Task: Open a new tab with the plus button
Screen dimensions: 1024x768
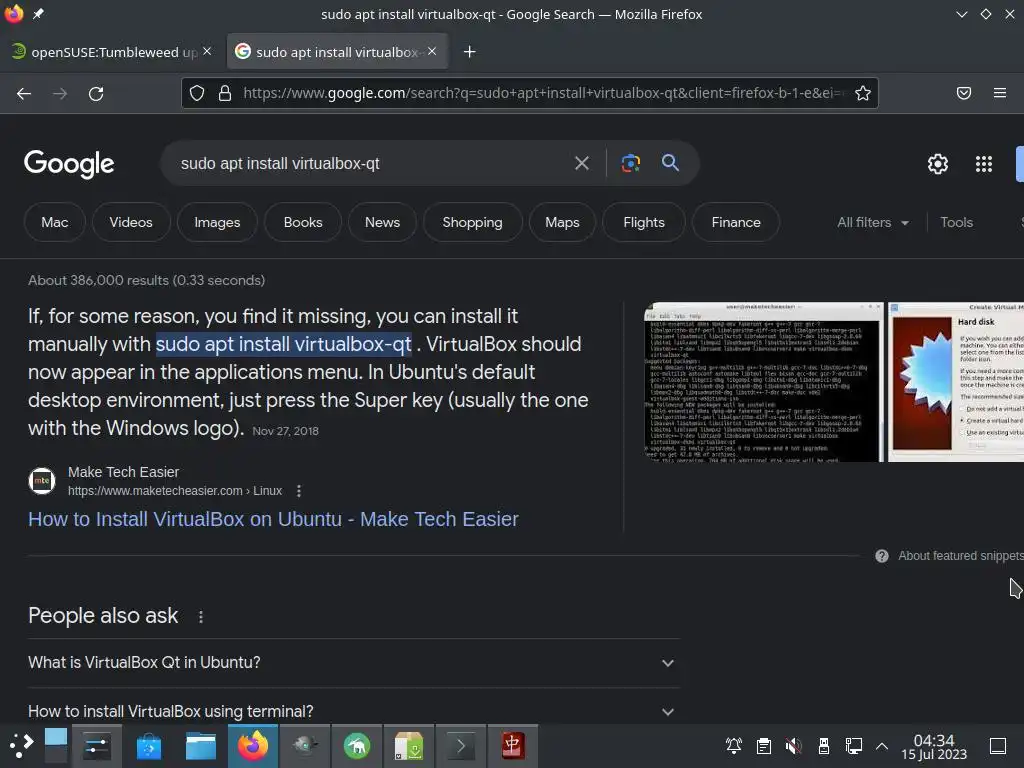Action: (x=470, y=52)
